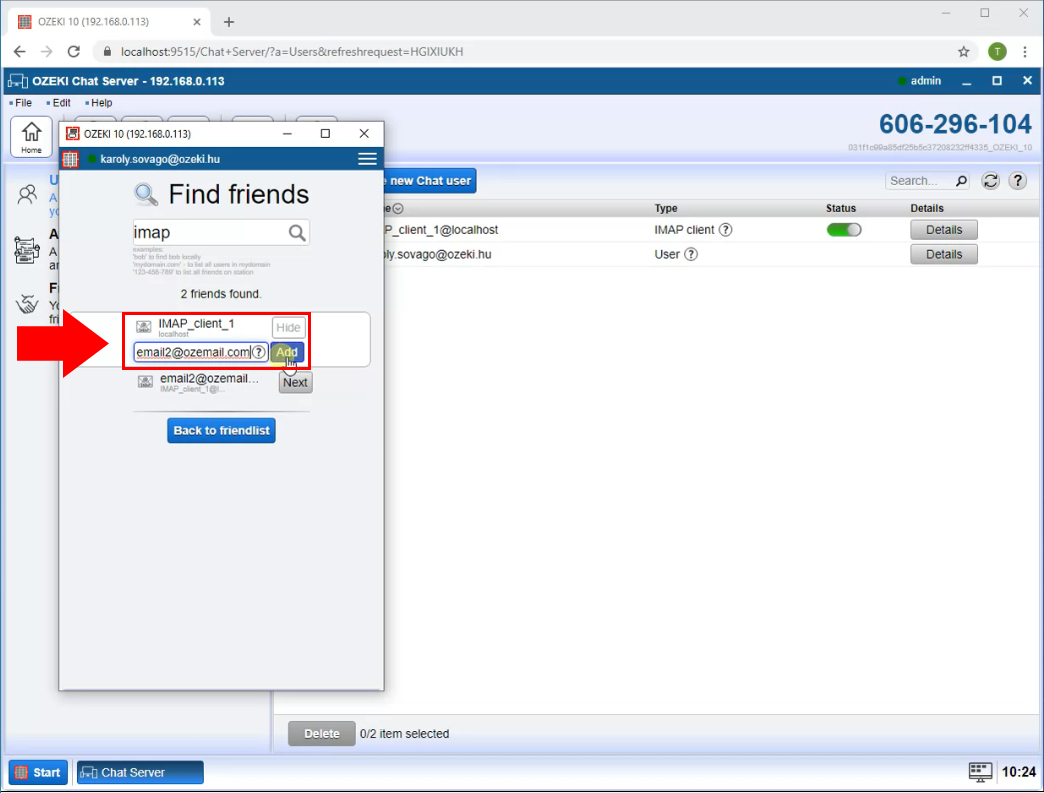Click the grid icon beside karoly.sovago@ozeki.hu
The height and width of the screenshot is (793, 1044).
pyautogui.click(x=70, y=158)
